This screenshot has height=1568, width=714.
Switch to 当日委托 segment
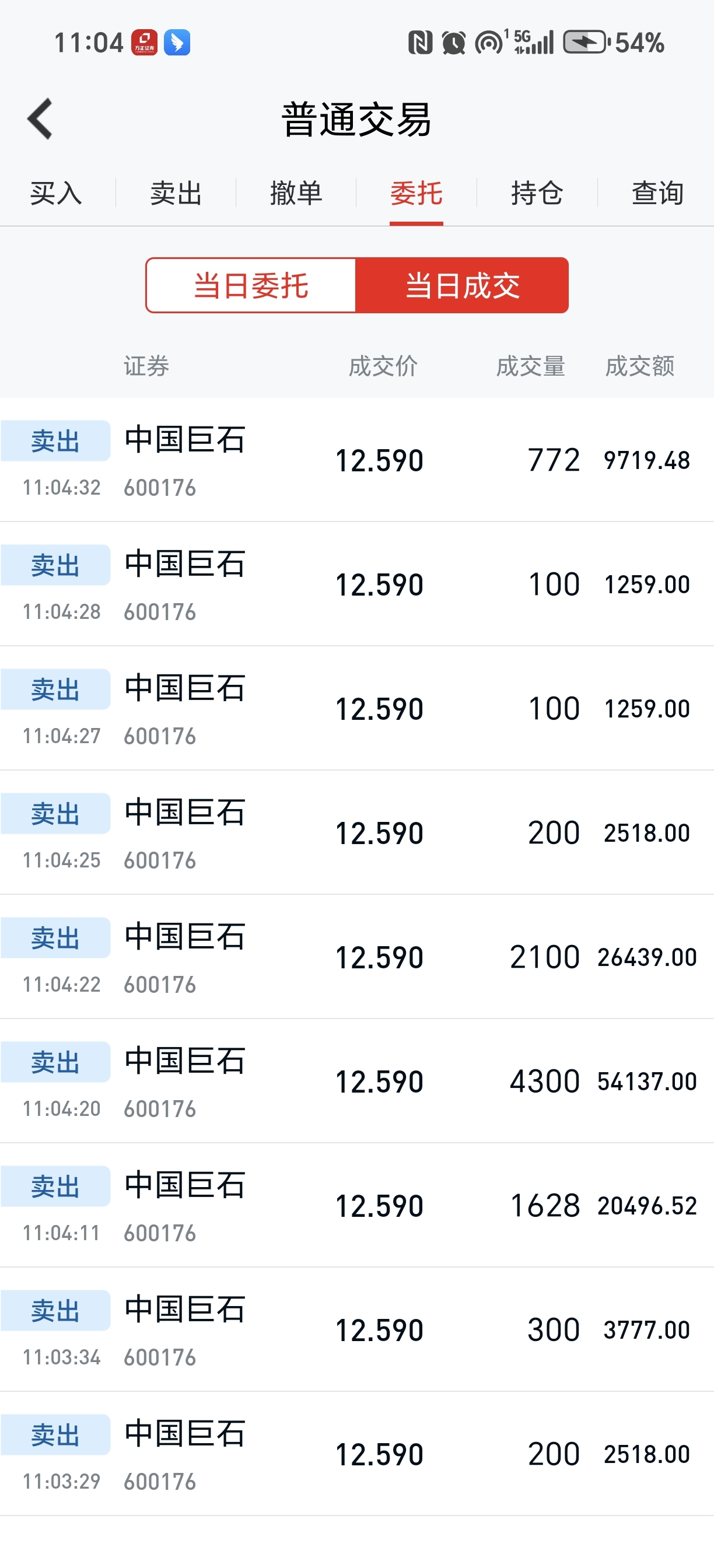point(251,285)
